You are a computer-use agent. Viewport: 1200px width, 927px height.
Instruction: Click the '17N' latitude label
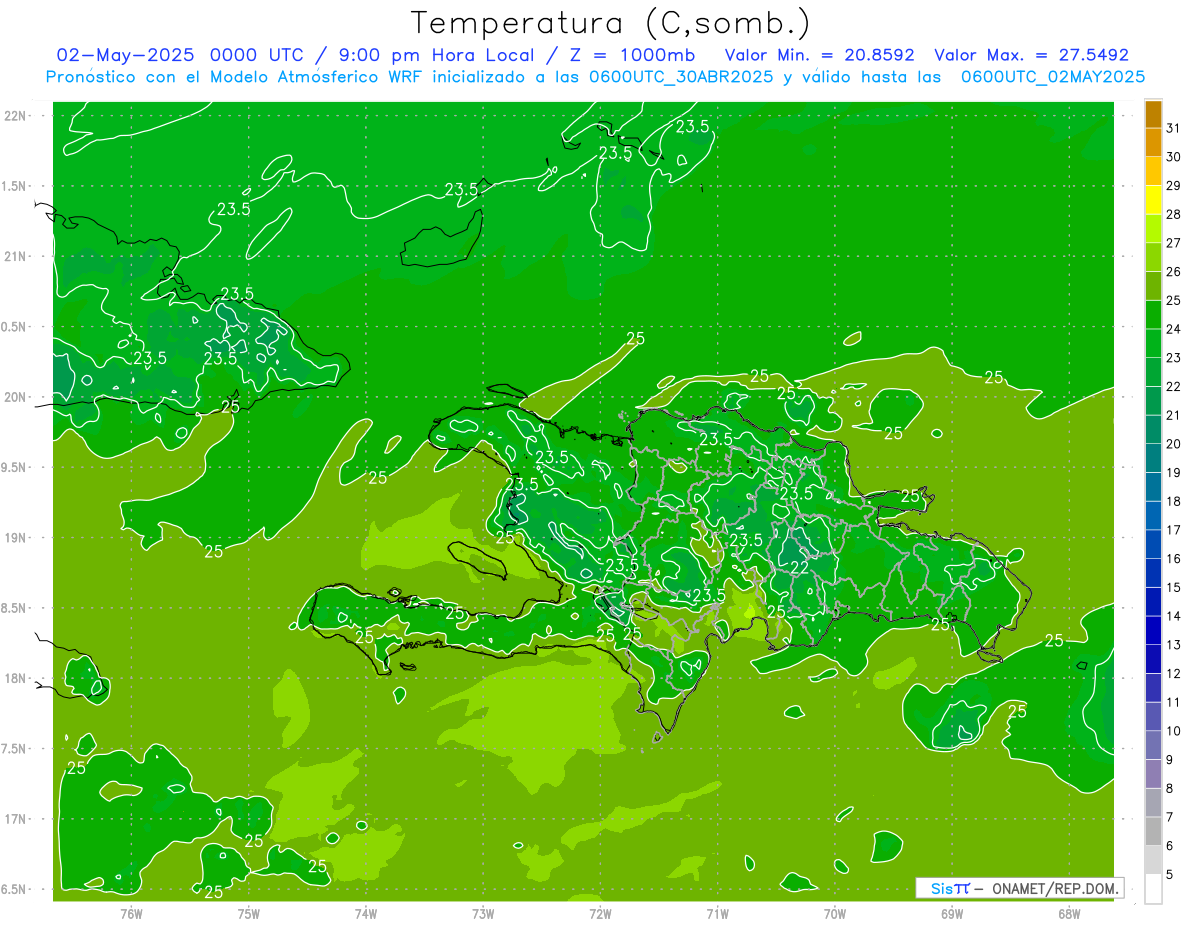(x=16, y=819)
